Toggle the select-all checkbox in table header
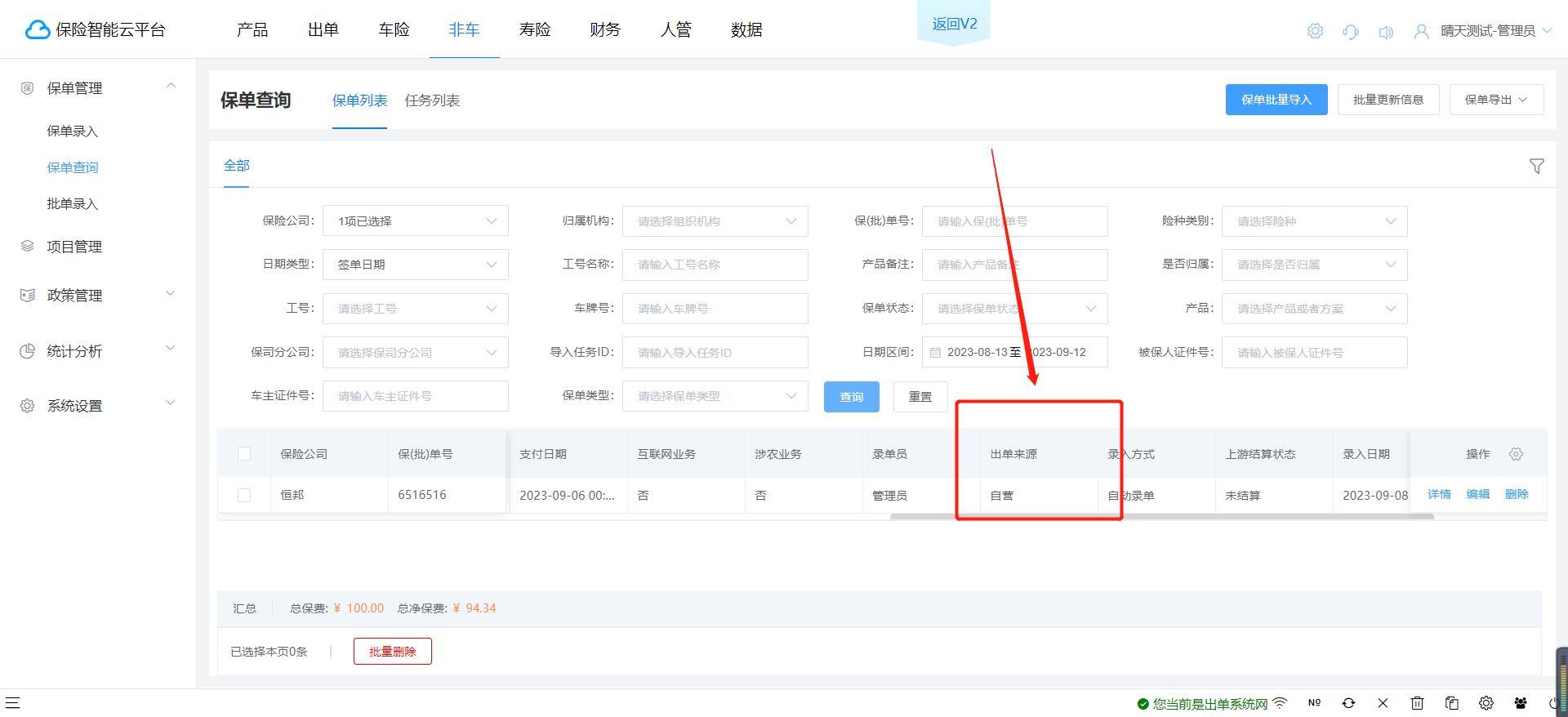 pos(244,454)
